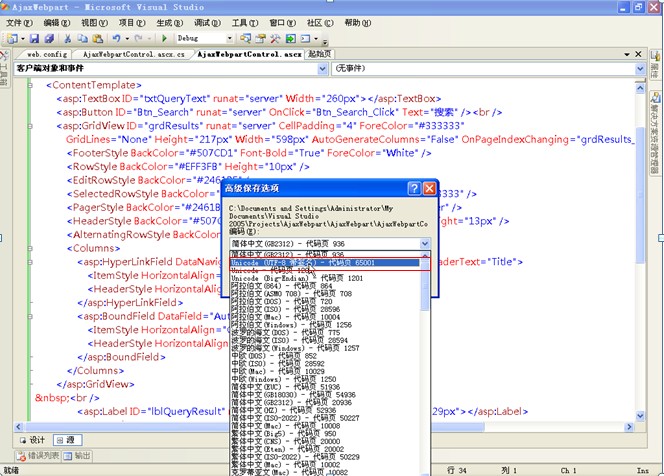Switch to the AjaxWebpartControl.ascx.cs tab
664x476 pixels.
click(x=133, y=54)
